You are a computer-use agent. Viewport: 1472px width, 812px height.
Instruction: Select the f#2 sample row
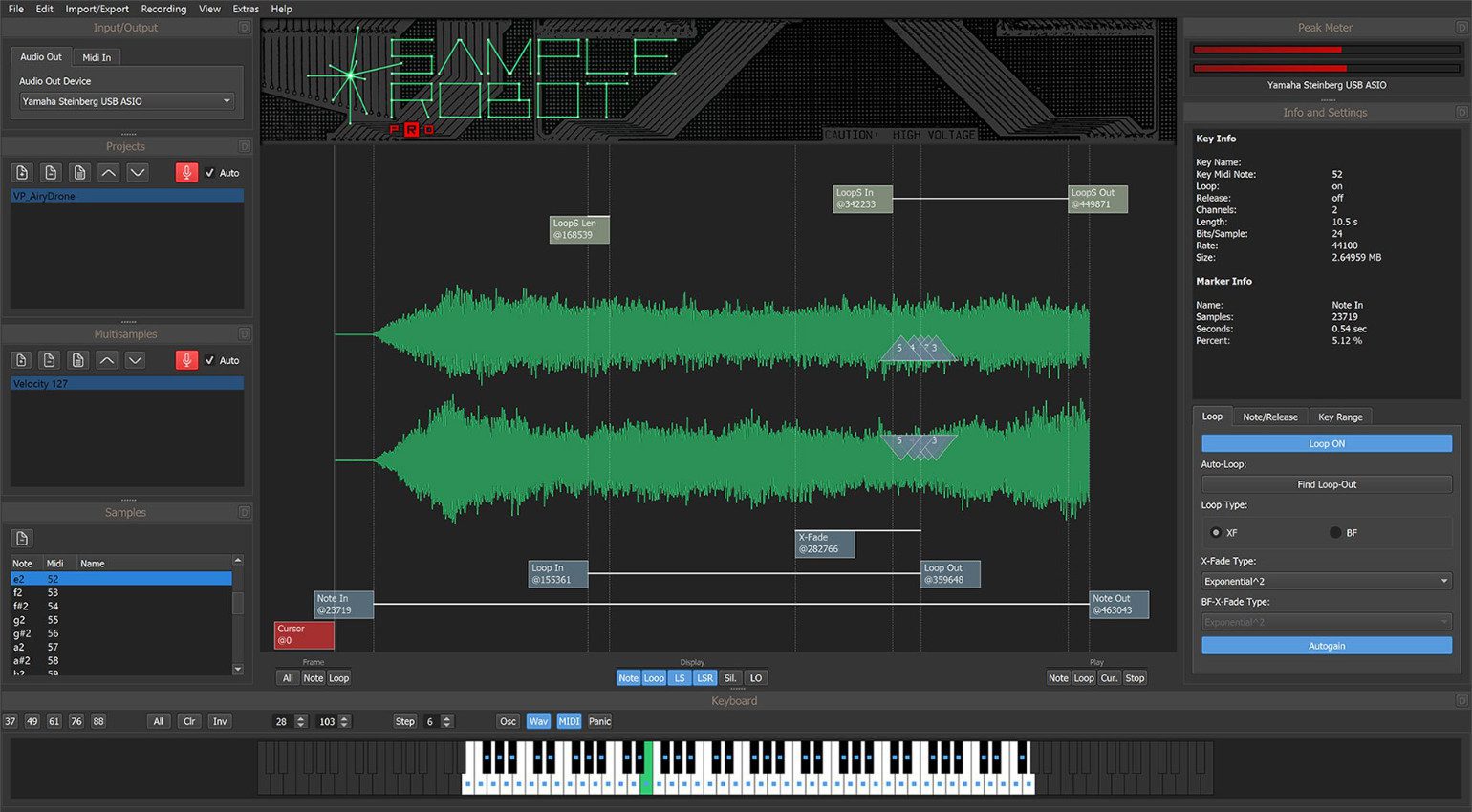coord(21,606)
